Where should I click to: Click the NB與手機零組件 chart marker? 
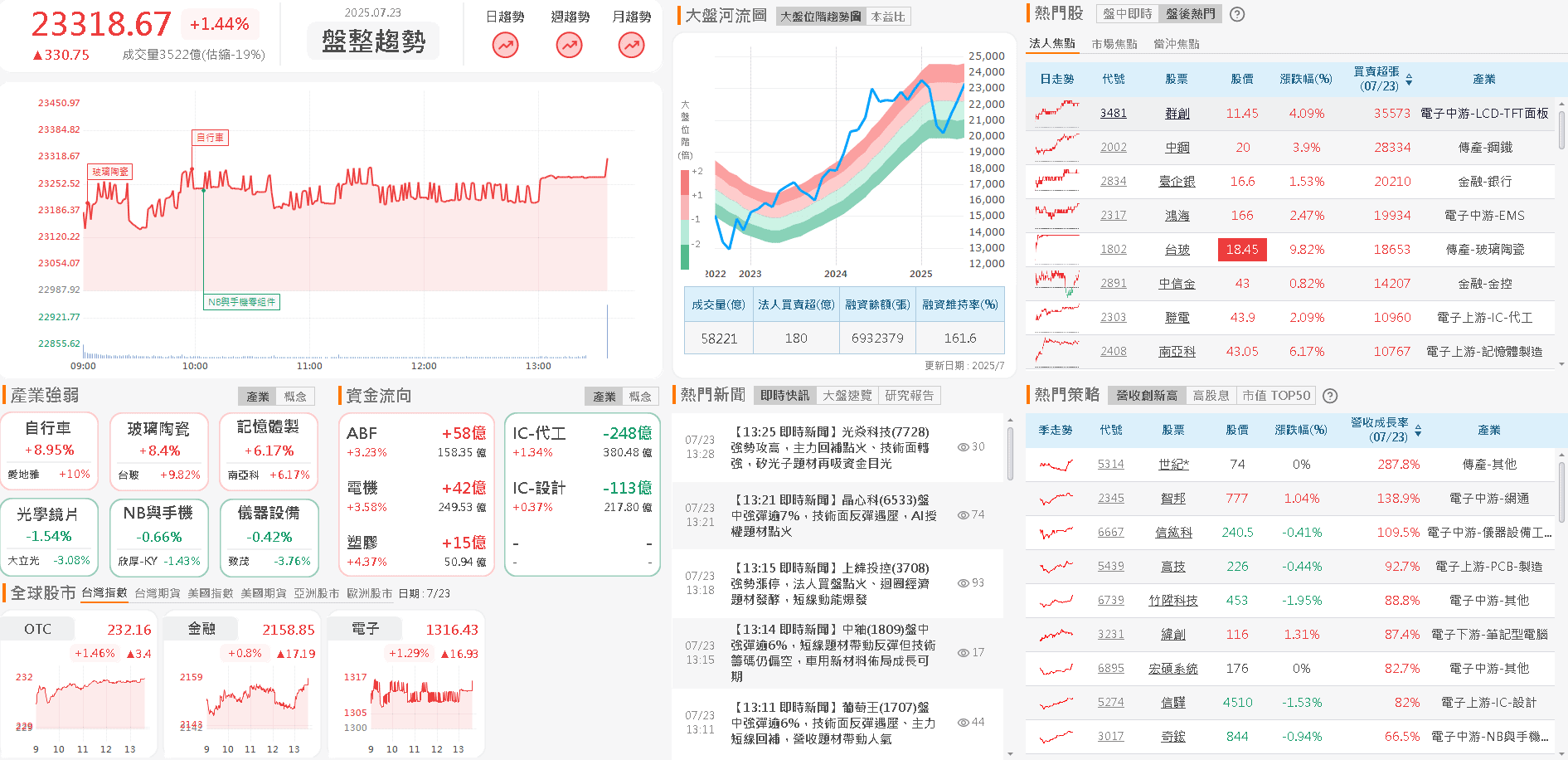242,302
